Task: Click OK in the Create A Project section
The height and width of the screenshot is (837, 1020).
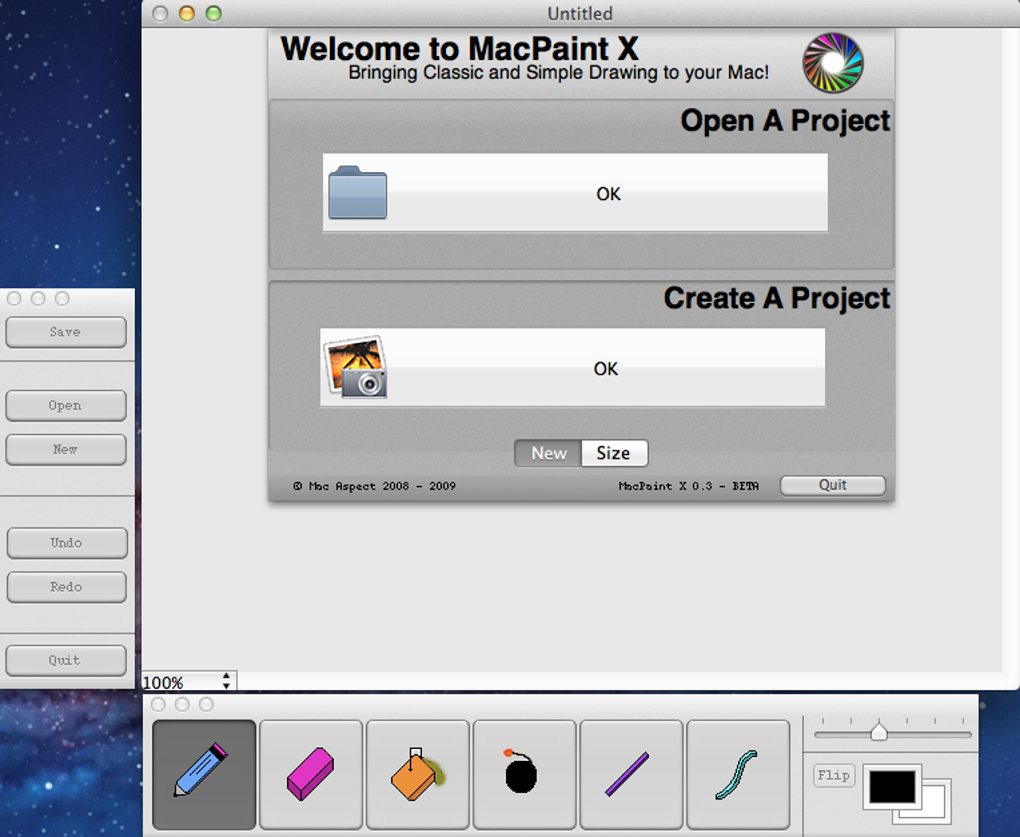Action: click(x=572, y=367)
